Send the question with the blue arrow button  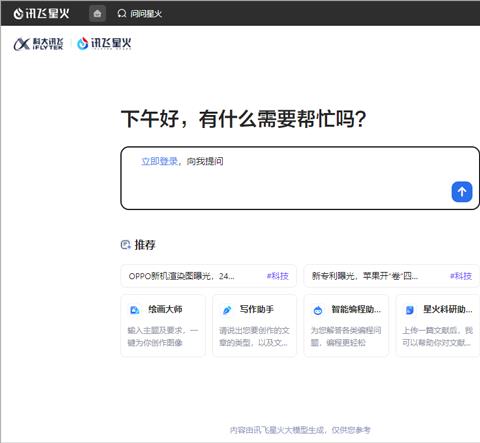[462, 192]
